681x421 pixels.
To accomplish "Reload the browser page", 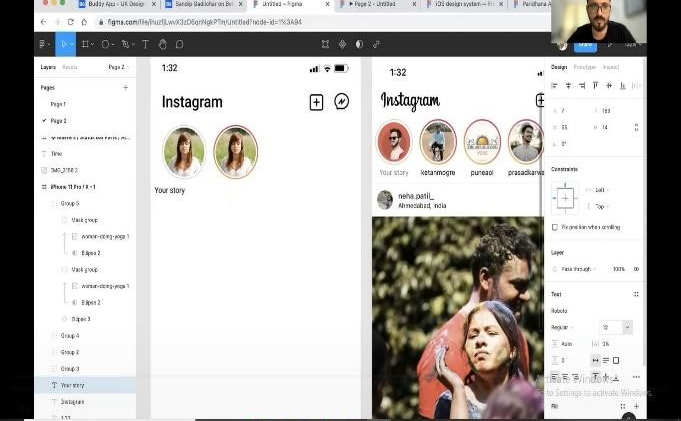I will click(70, 22).
